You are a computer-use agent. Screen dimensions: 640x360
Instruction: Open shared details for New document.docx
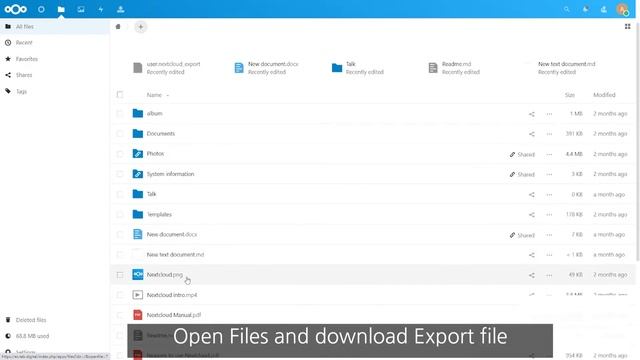click(x=522, y=235)
